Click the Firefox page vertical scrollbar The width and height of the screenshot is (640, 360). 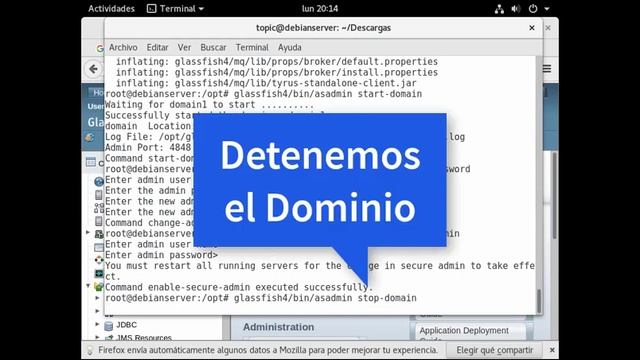click(x=555, y=195)
